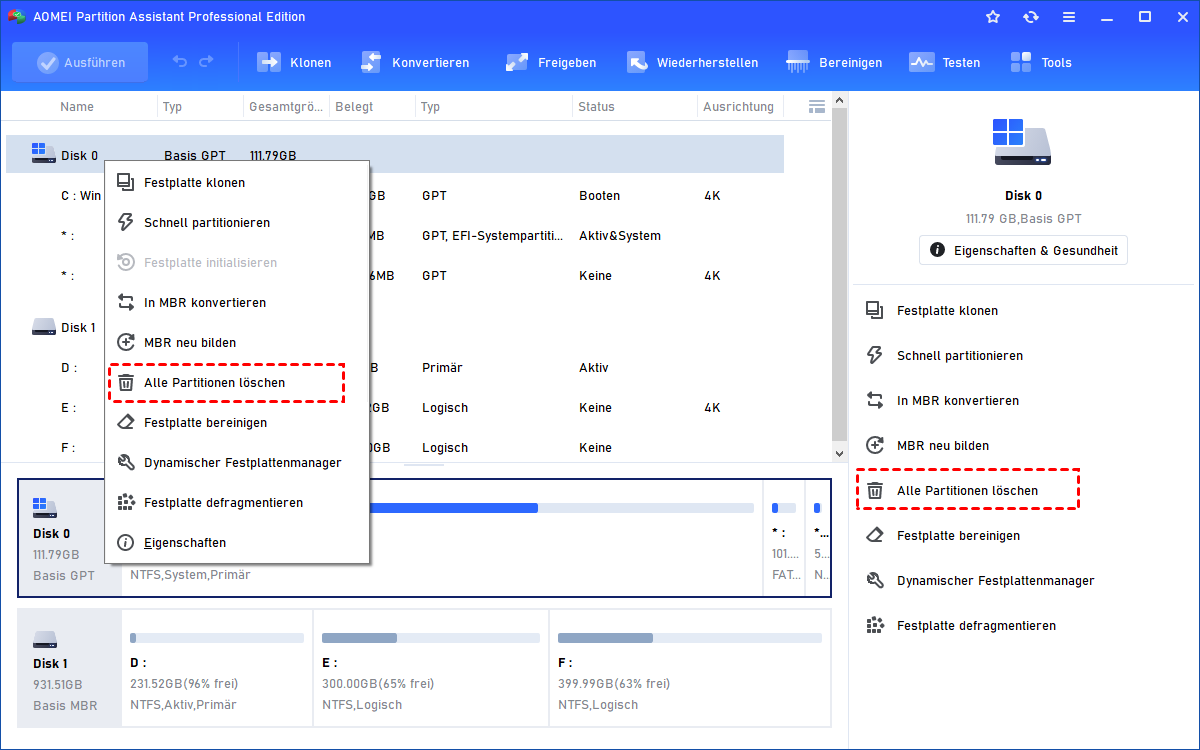The width and height of the screenshot is (1200, 750).
Task: Open the Testen toolbar menu
Action: pyautogui.click(x=944, y=62)
